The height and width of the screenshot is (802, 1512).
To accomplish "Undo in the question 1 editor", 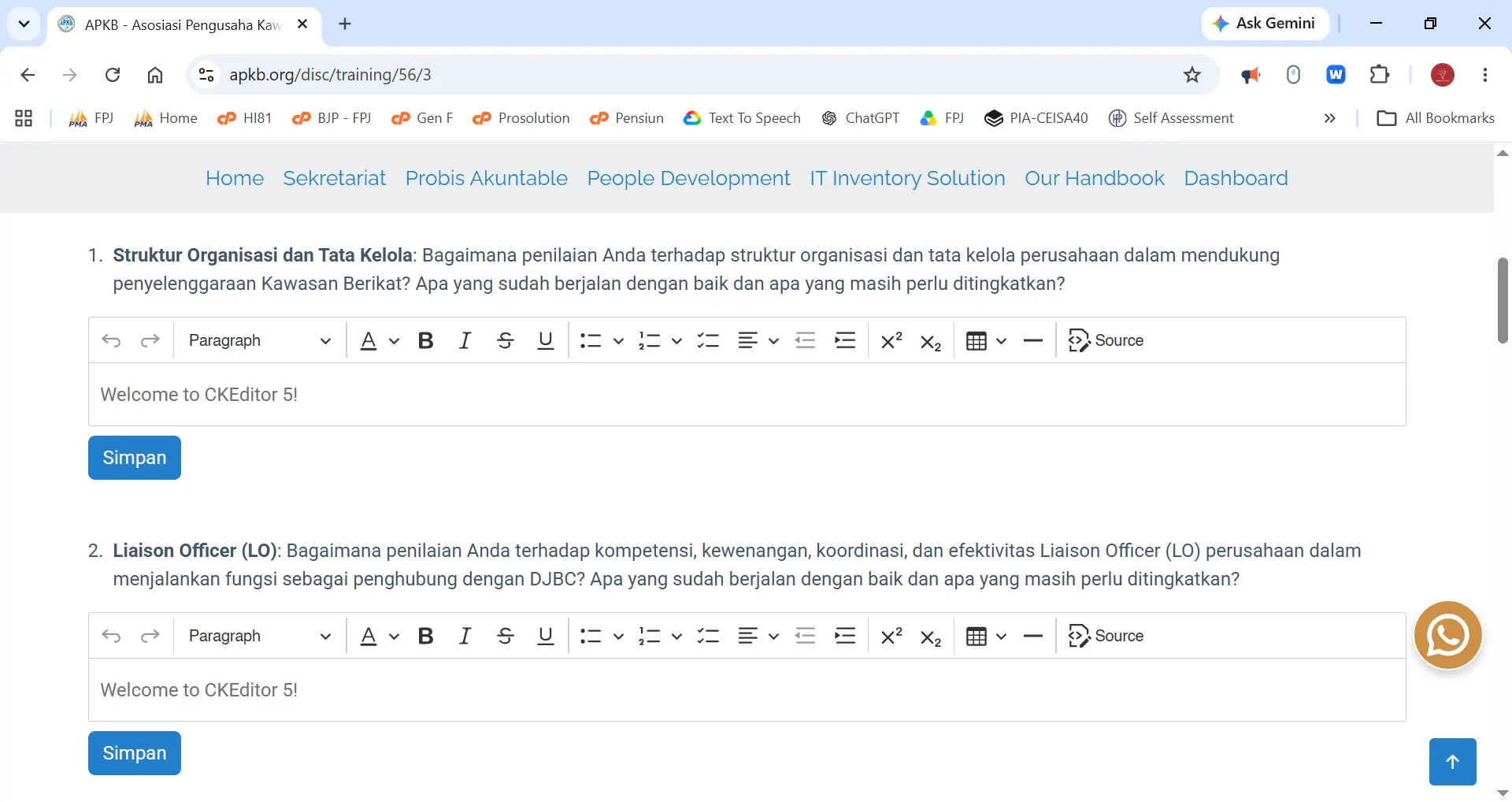I will (111, 340).
